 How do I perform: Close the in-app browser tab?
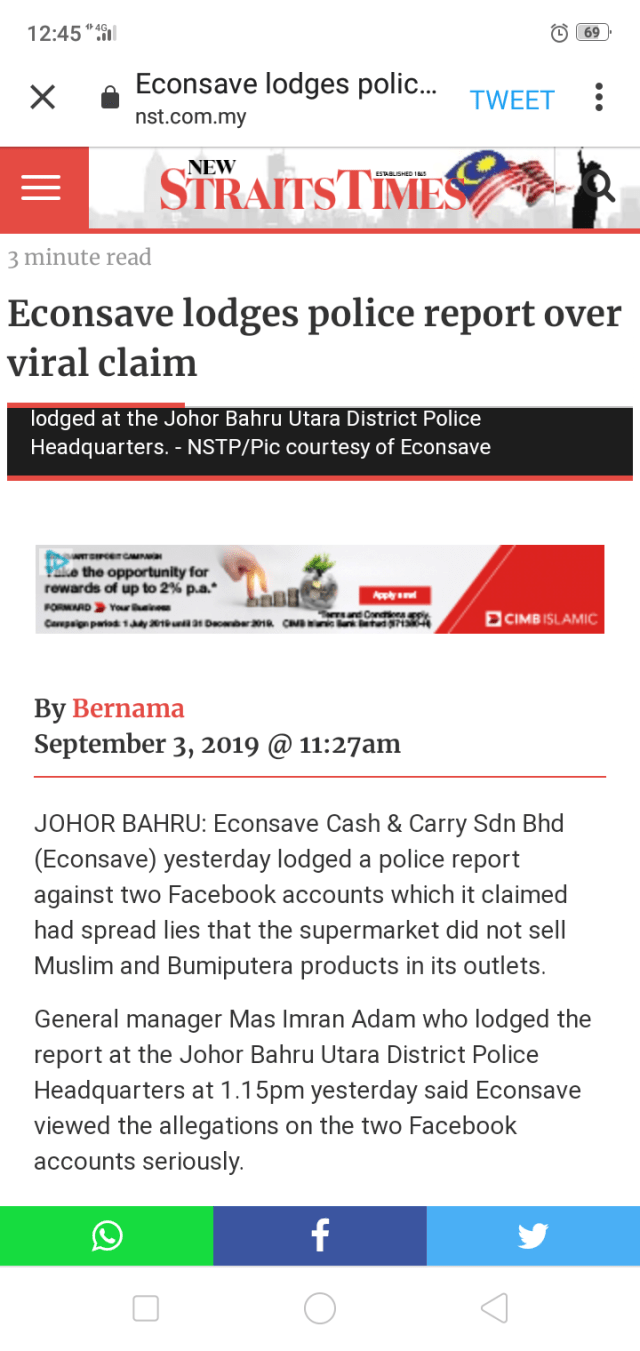[x=42, y=97]
